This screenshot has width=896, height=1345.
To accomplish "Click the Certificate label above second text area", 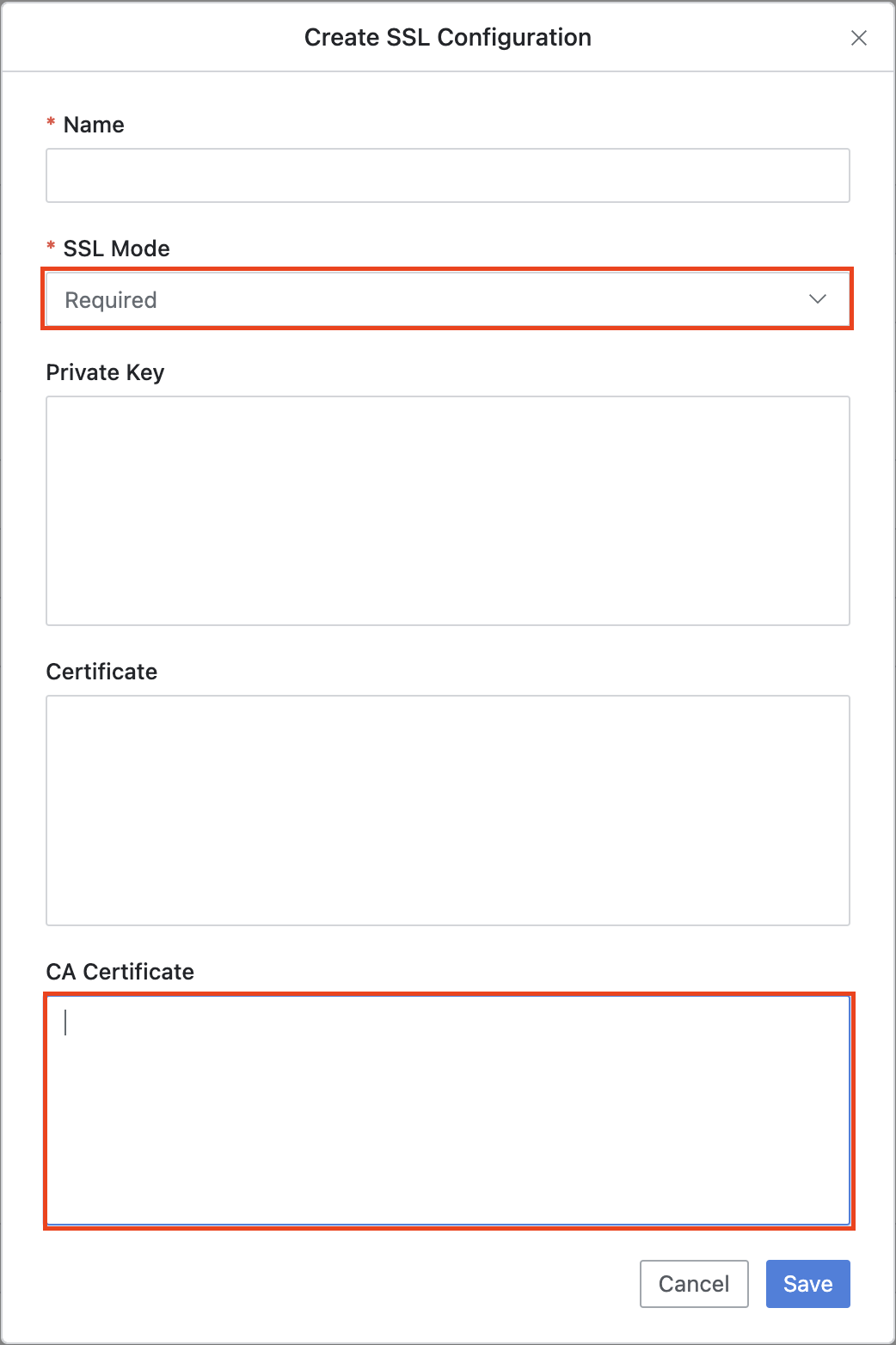I will coord(101,672).
